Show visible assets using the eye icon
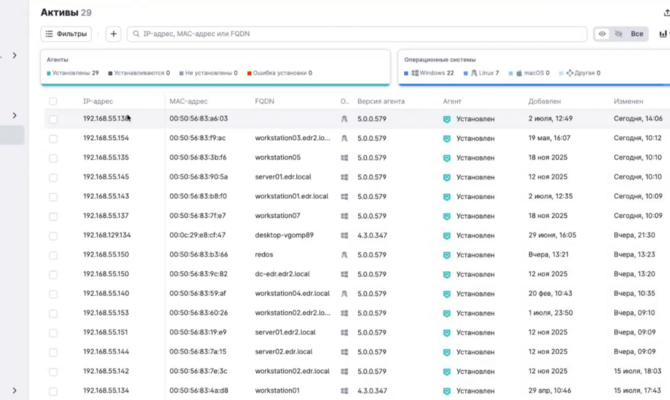Screen dimensions: 670x400 (602, 34)
